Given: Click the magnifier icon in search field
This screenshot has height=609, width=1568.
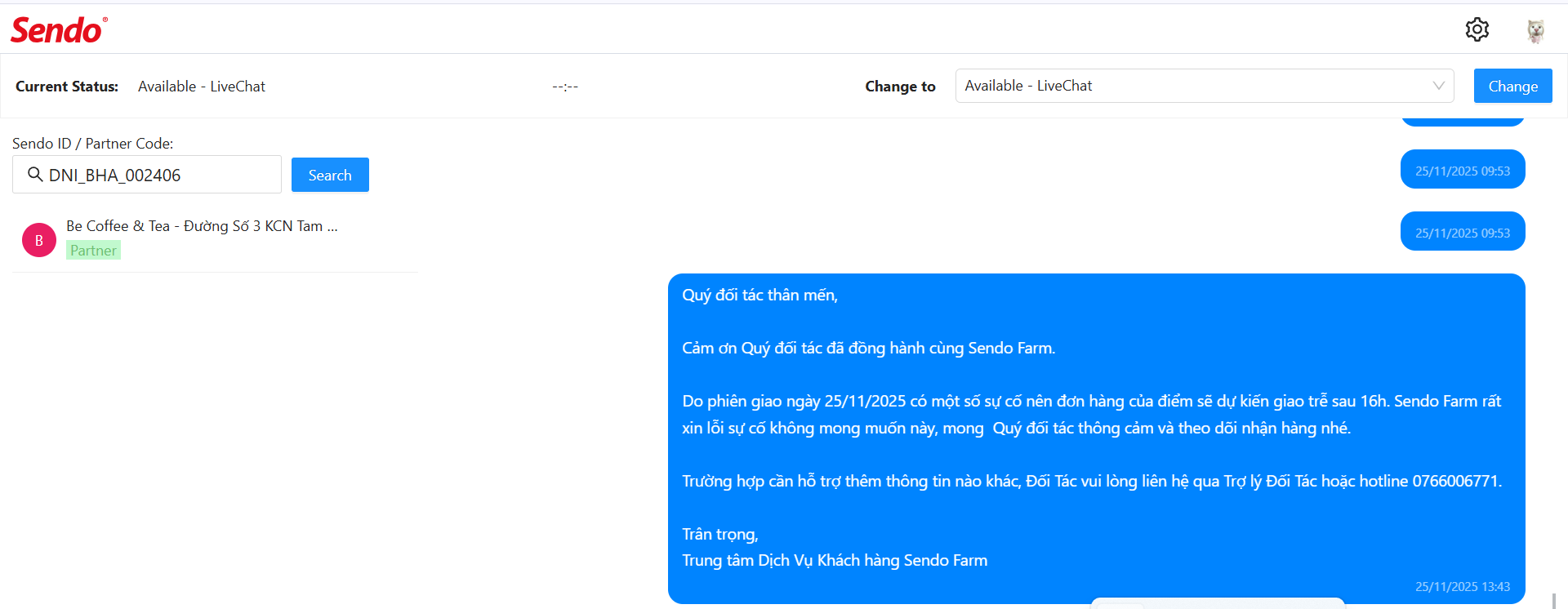Looking at the screenshot, I should coord(35,175).
